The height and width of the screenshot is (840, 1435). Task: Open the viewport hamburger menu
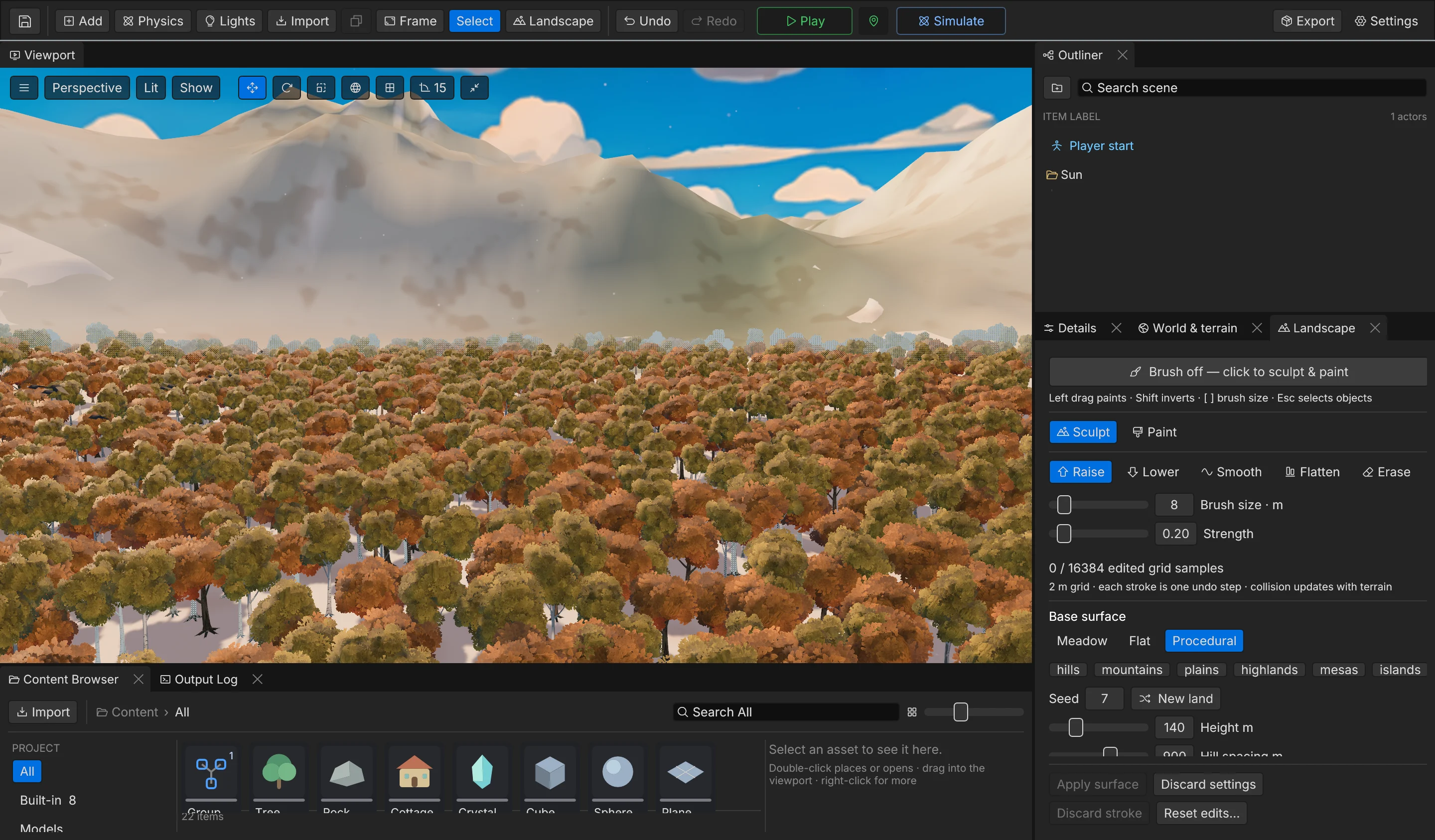coord(24,88)
